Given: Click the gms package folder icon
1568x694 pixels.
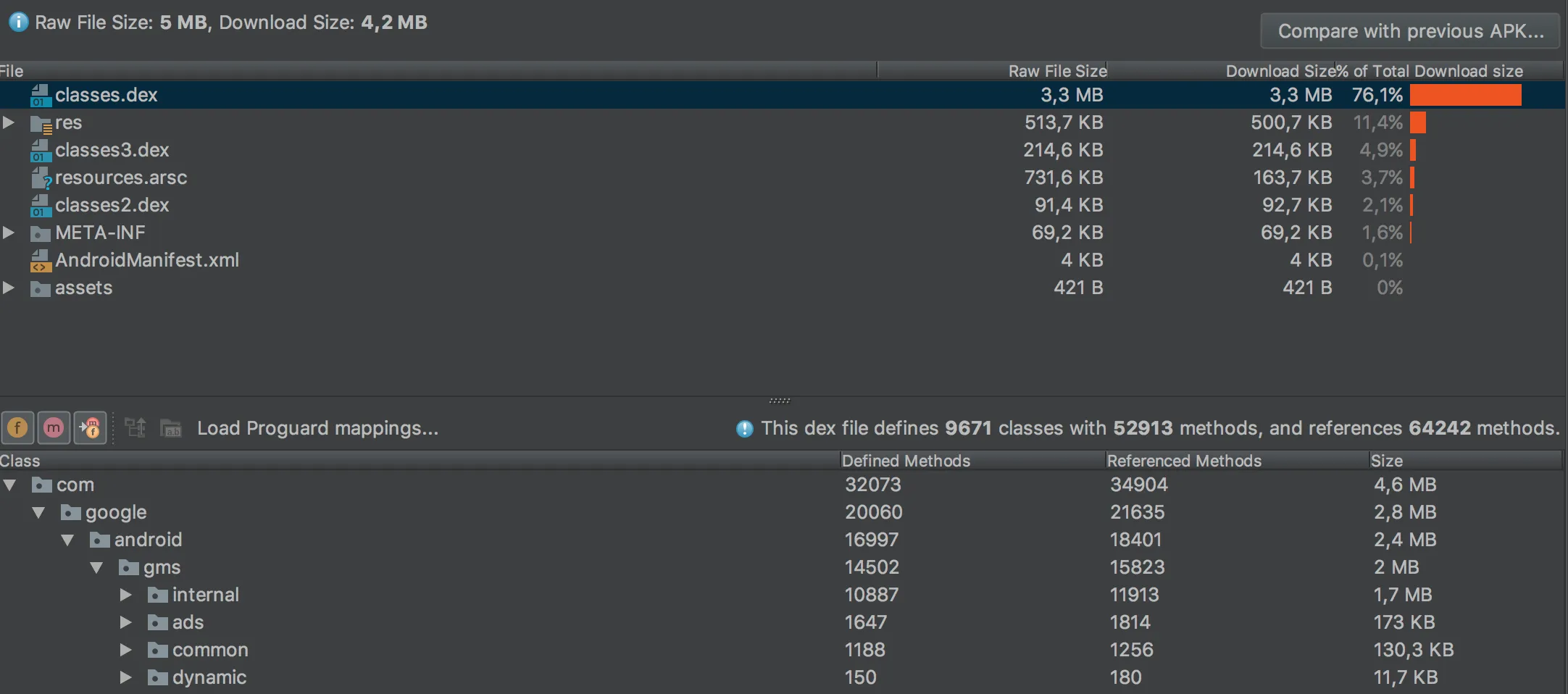Looking at the screenshot, I should 129,567.
